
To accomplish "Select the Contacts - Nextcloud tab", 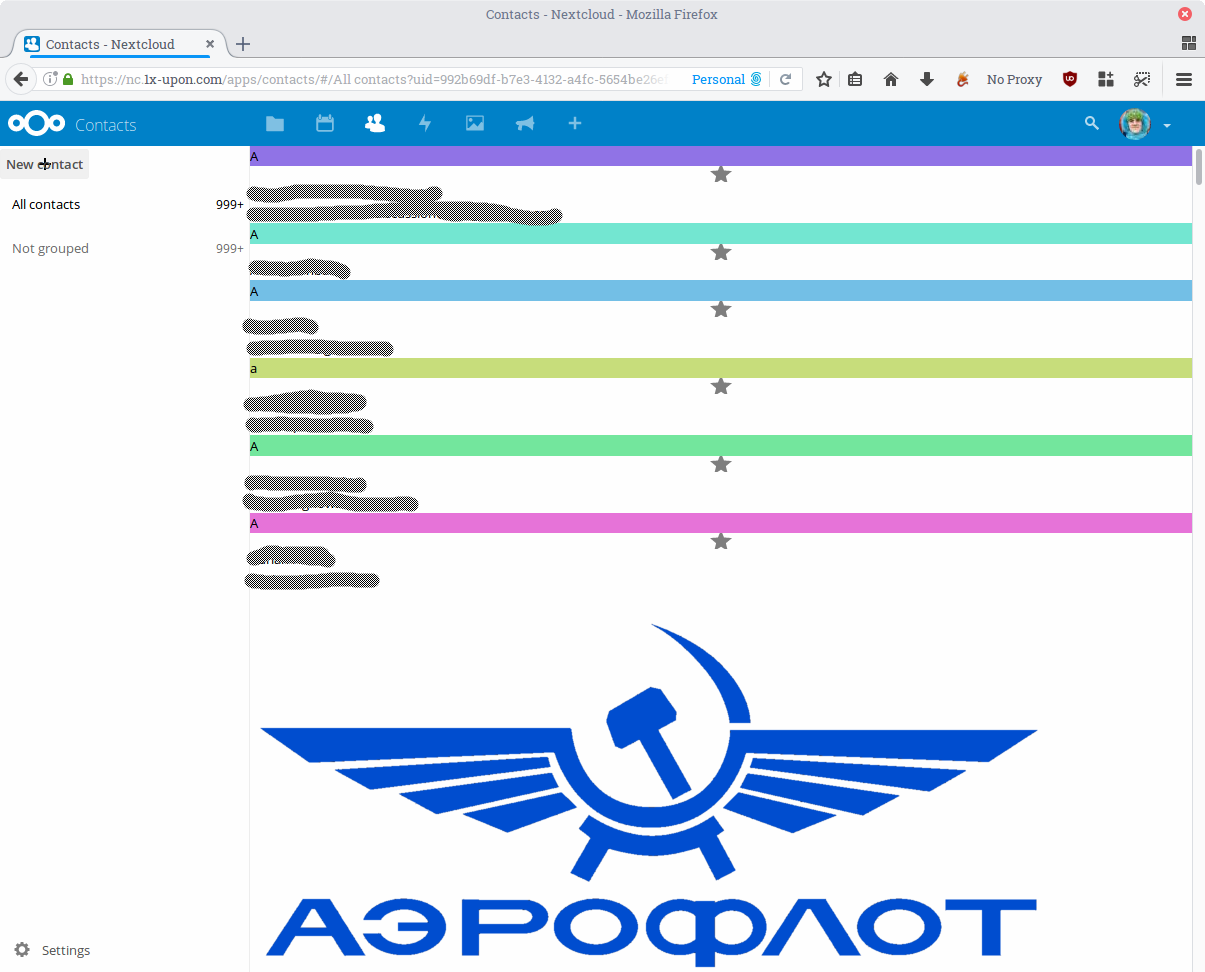I will (x=119, y=44).
